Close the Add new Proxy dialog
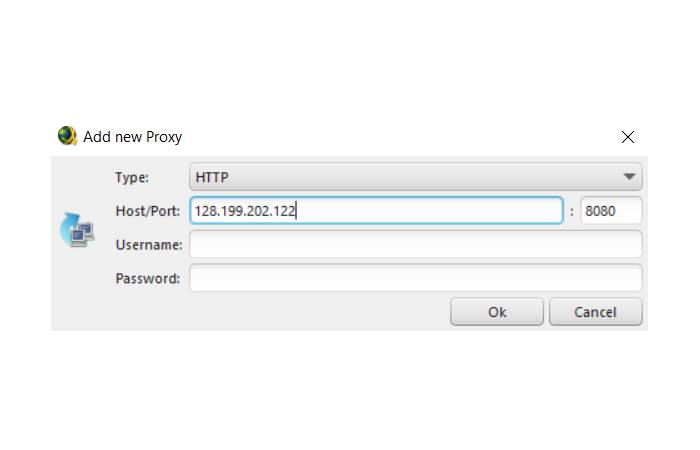 click(628, 137)
